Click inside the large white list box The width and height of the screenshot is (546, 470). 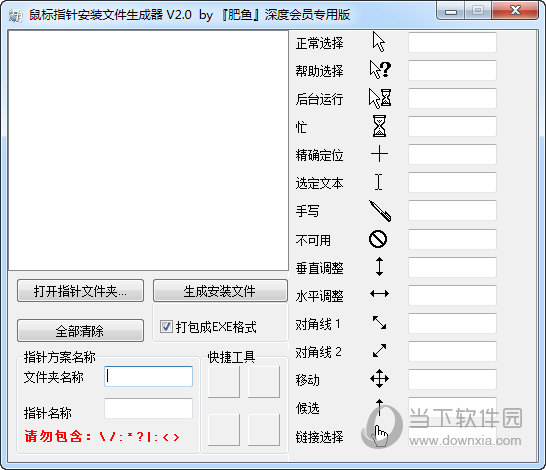coord(148,150)
